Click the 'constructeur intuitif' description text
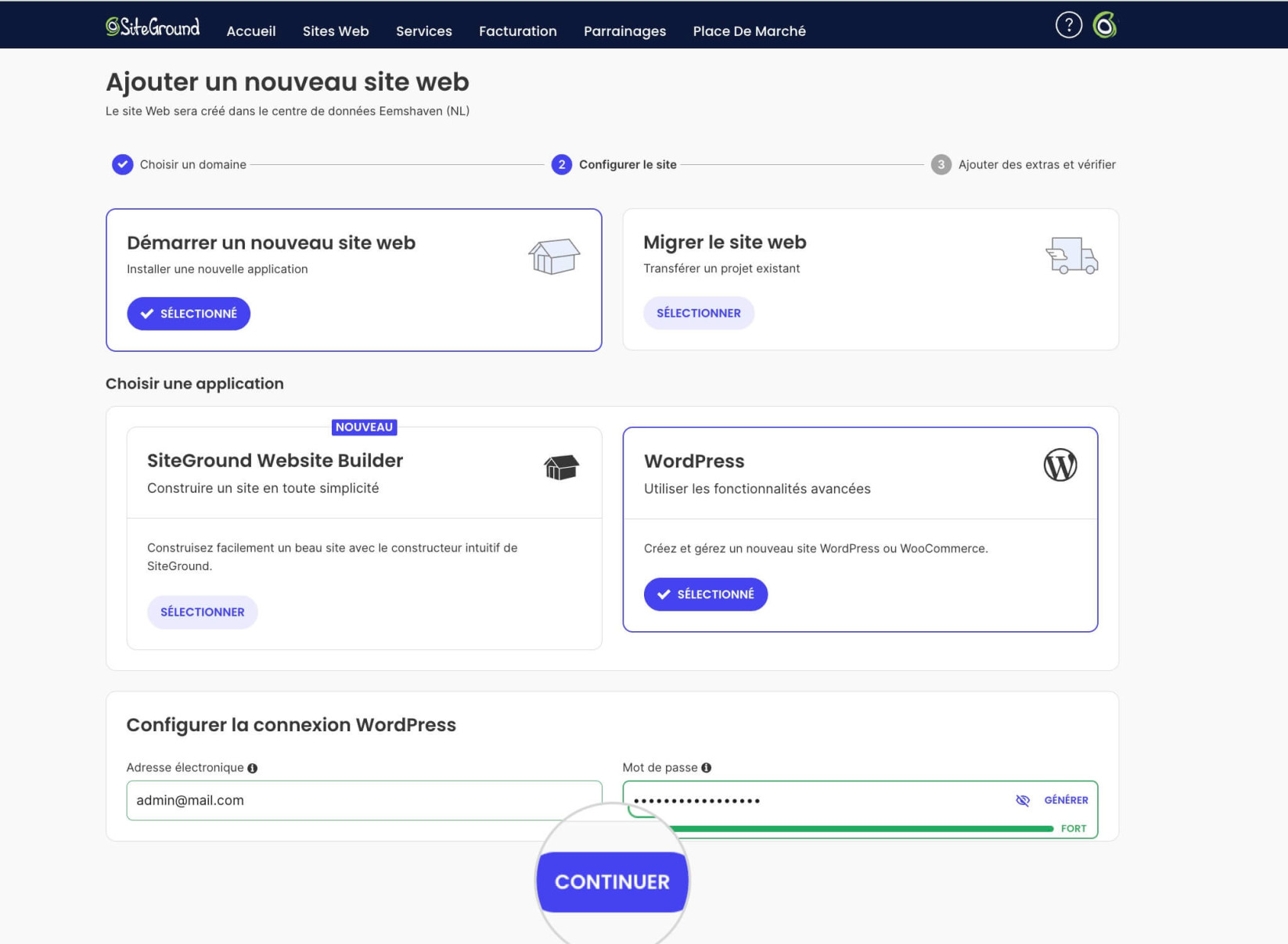This screenshot has width=1288, height=944. point(332,557)
